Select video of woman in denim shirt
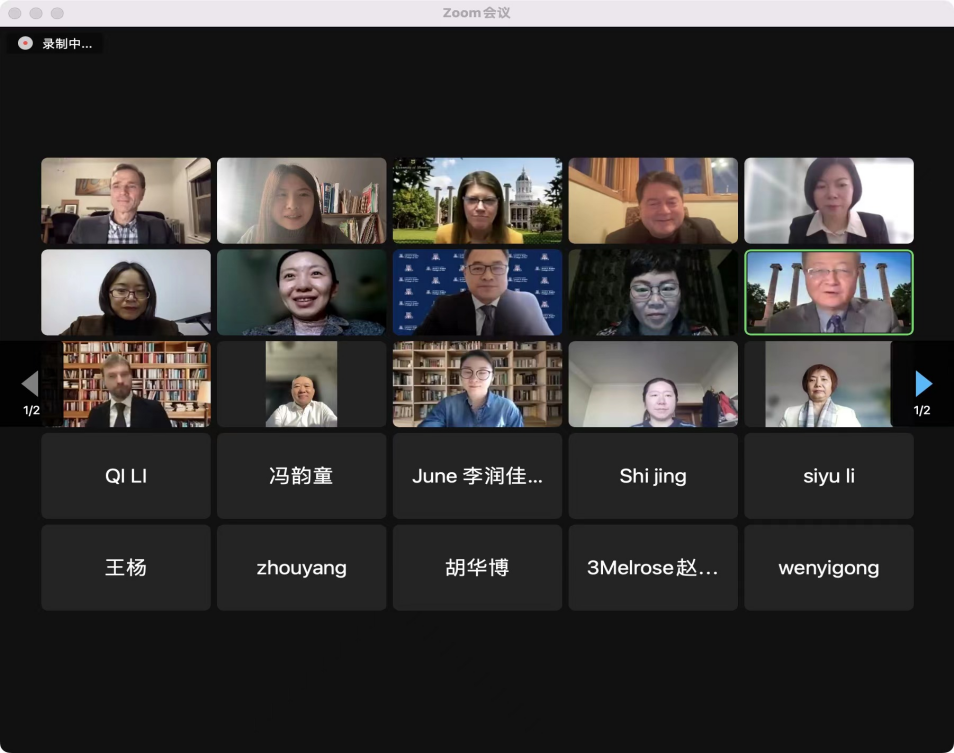954x753 pixels. point(477,384)
